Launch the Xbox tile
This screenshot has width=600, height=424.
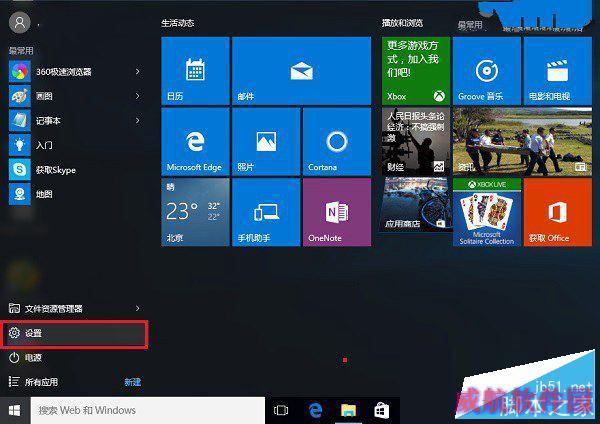tap(416, 70)
